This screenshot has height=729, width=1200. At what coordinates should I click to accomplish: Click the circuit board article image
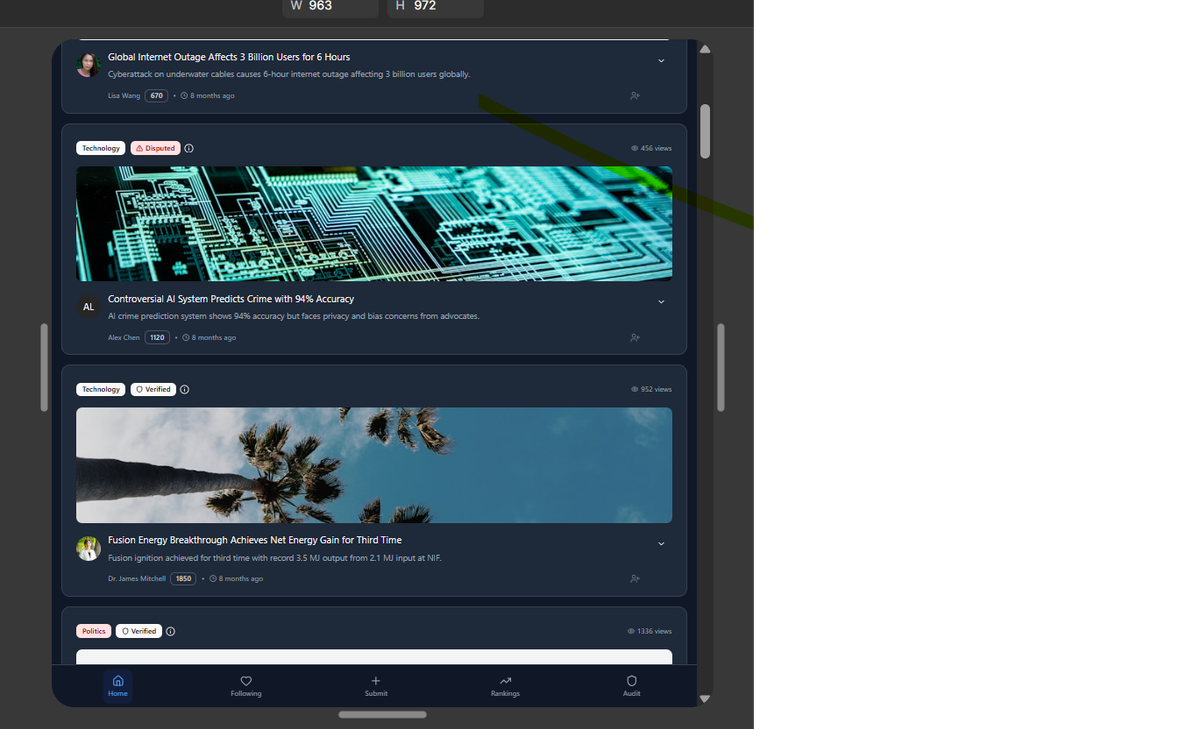coord(374,223)
